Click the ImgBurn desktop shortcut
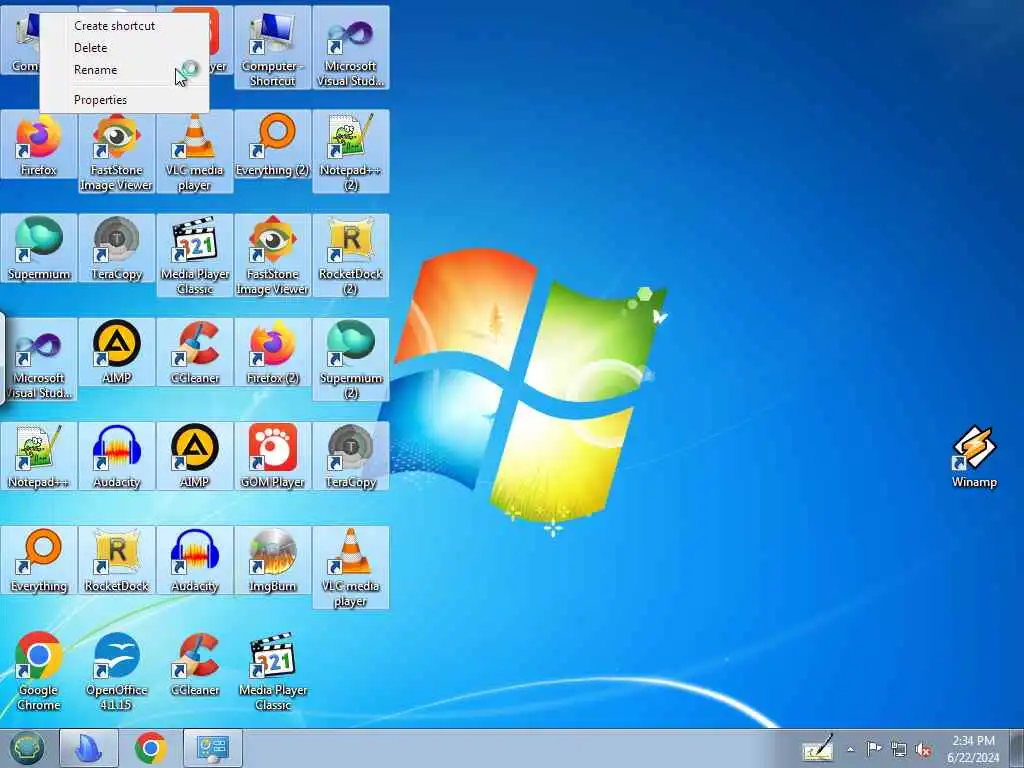 point(272,560)
